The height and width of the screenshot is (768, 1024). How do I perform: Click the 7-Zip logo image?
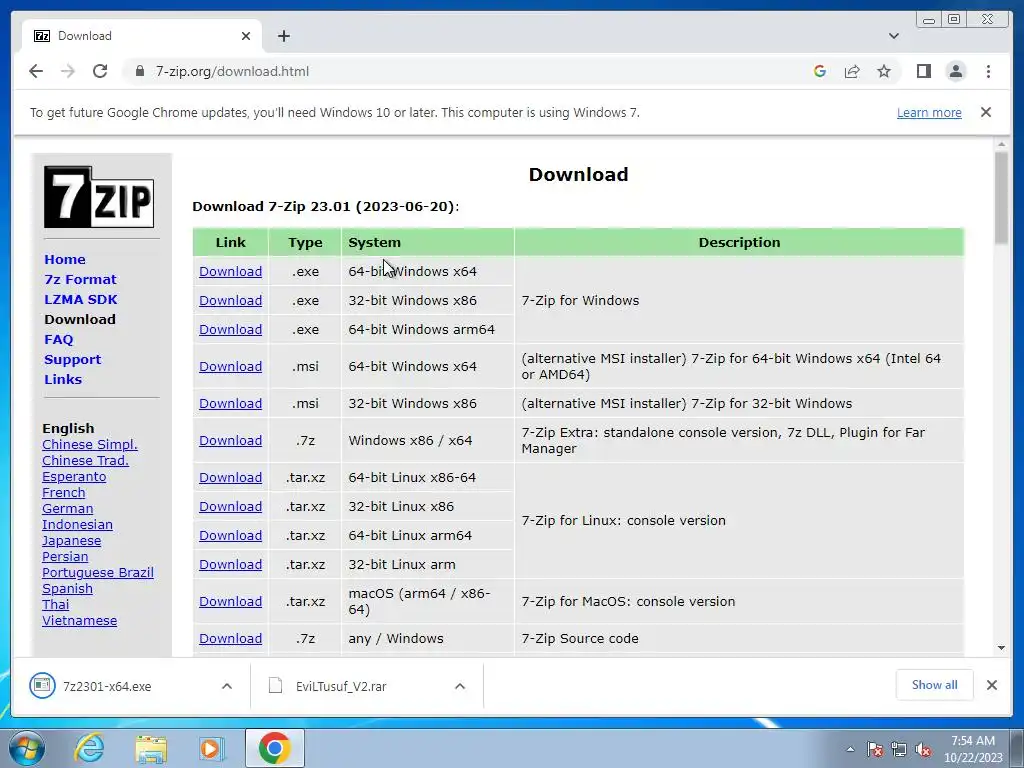click(x=99, y=197)
